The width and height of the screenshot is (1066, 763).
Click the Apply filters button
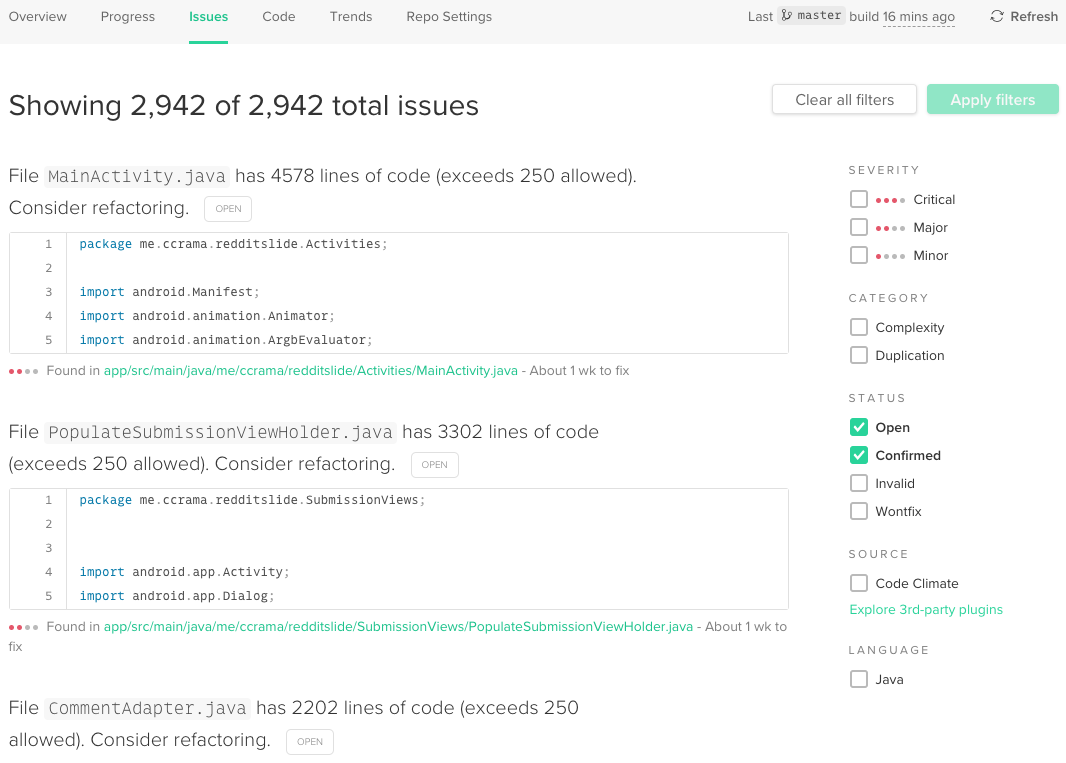click(992, 99)
